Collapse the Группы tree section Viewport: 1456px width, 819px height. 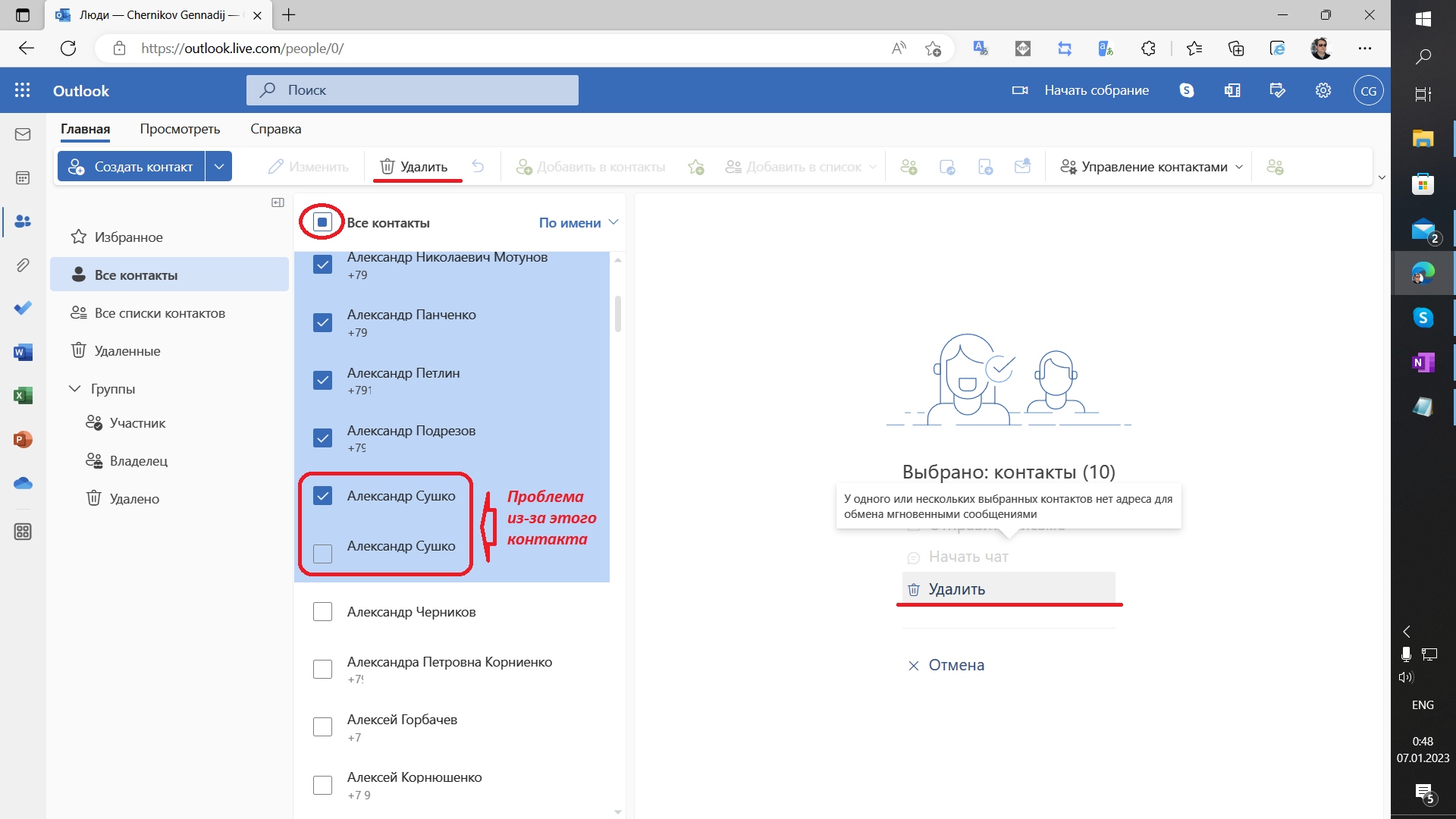pos(74,389)
